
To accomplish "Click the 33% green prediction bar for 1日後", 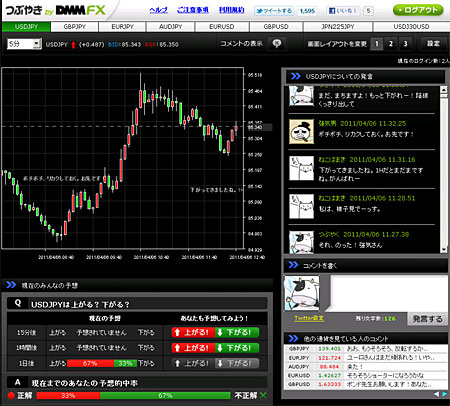I will click(x=125, y=363).
